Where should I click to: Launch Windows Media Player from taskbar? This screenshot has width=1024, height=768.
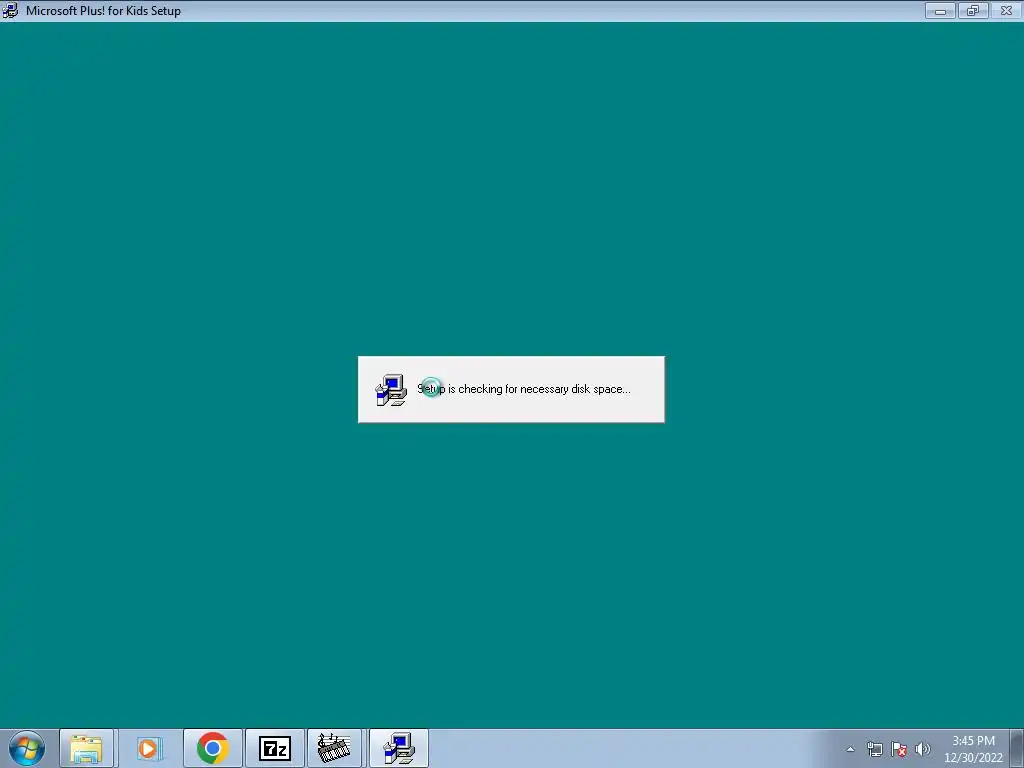tap(148, 748)
